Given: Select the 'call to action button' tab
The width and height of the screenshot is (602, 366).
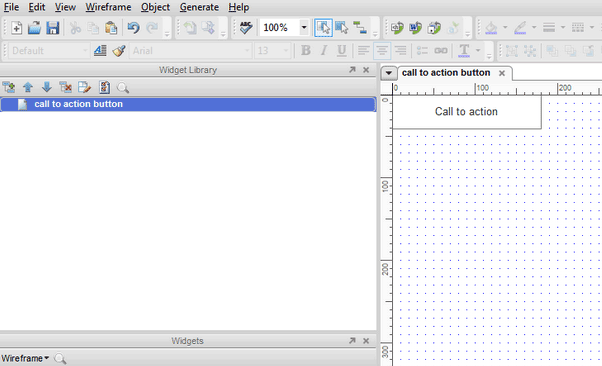Looking at the screenshot, I should pyautogui.click(x=446, y=73).
